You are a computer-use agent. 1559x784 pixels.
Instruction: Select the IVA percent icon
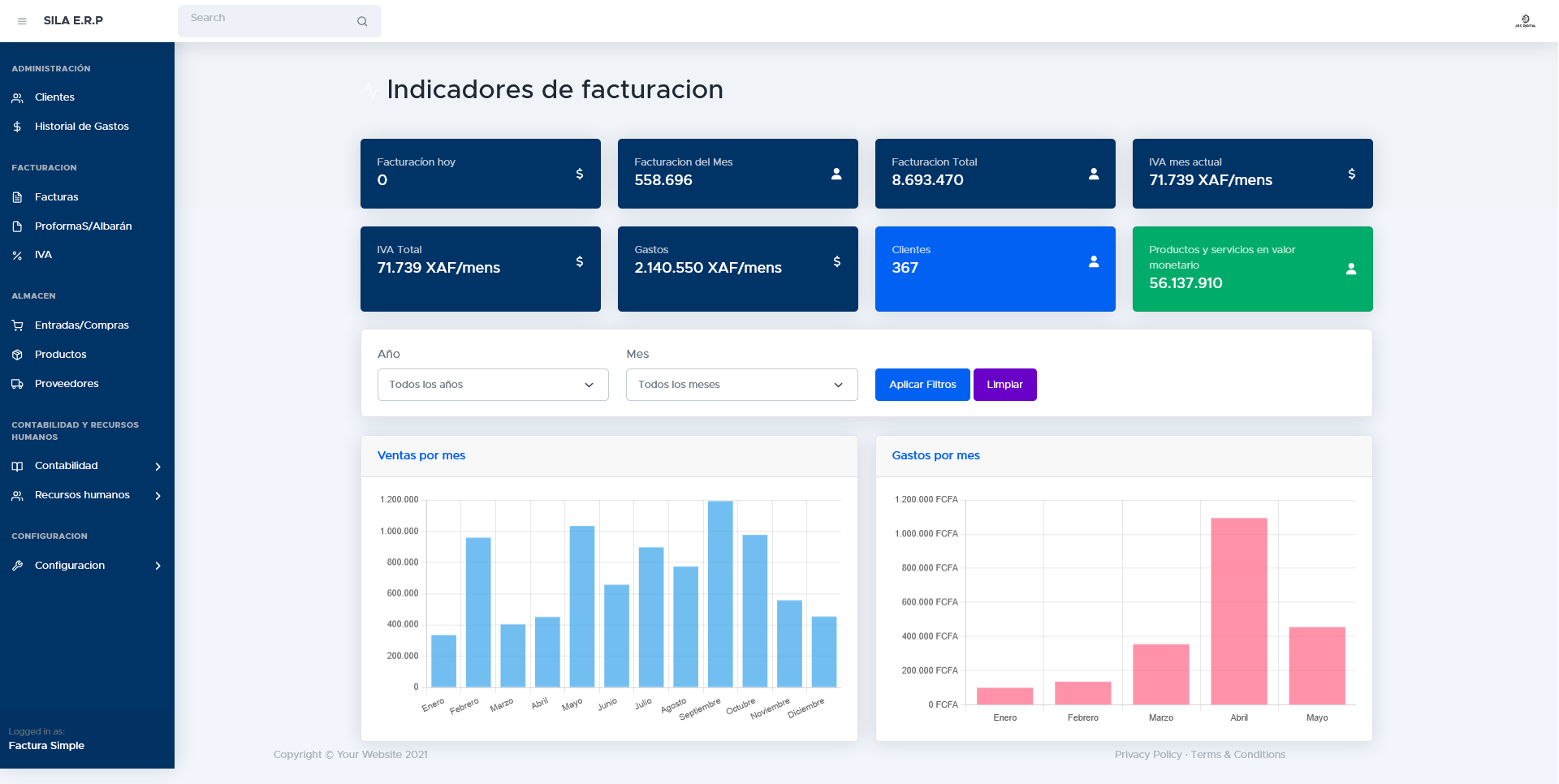[x=17, y=255]
